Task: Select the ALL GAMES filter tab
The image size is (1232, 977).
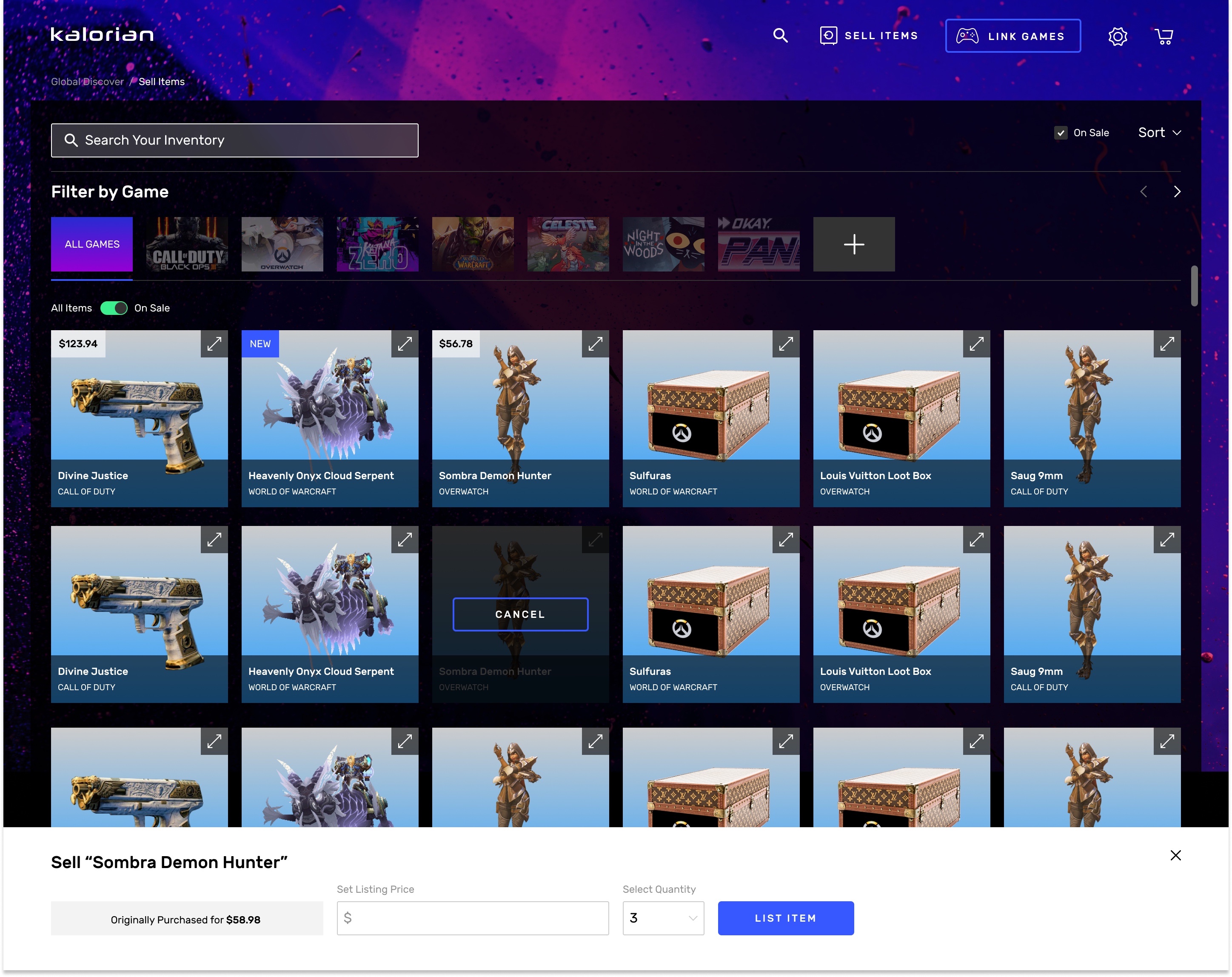Action: point(91,244)
